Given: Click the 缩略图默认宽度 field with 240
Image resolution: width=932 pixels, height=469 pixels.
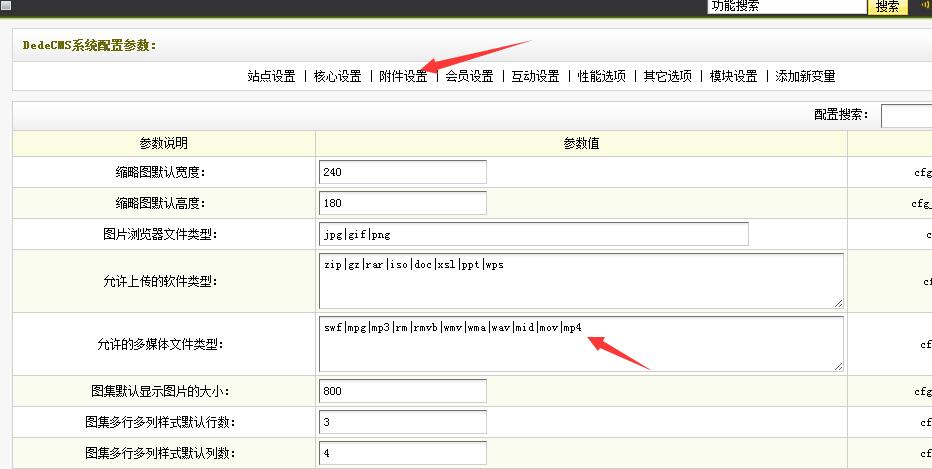Looking at the screenshot, I should coord(402,172).
